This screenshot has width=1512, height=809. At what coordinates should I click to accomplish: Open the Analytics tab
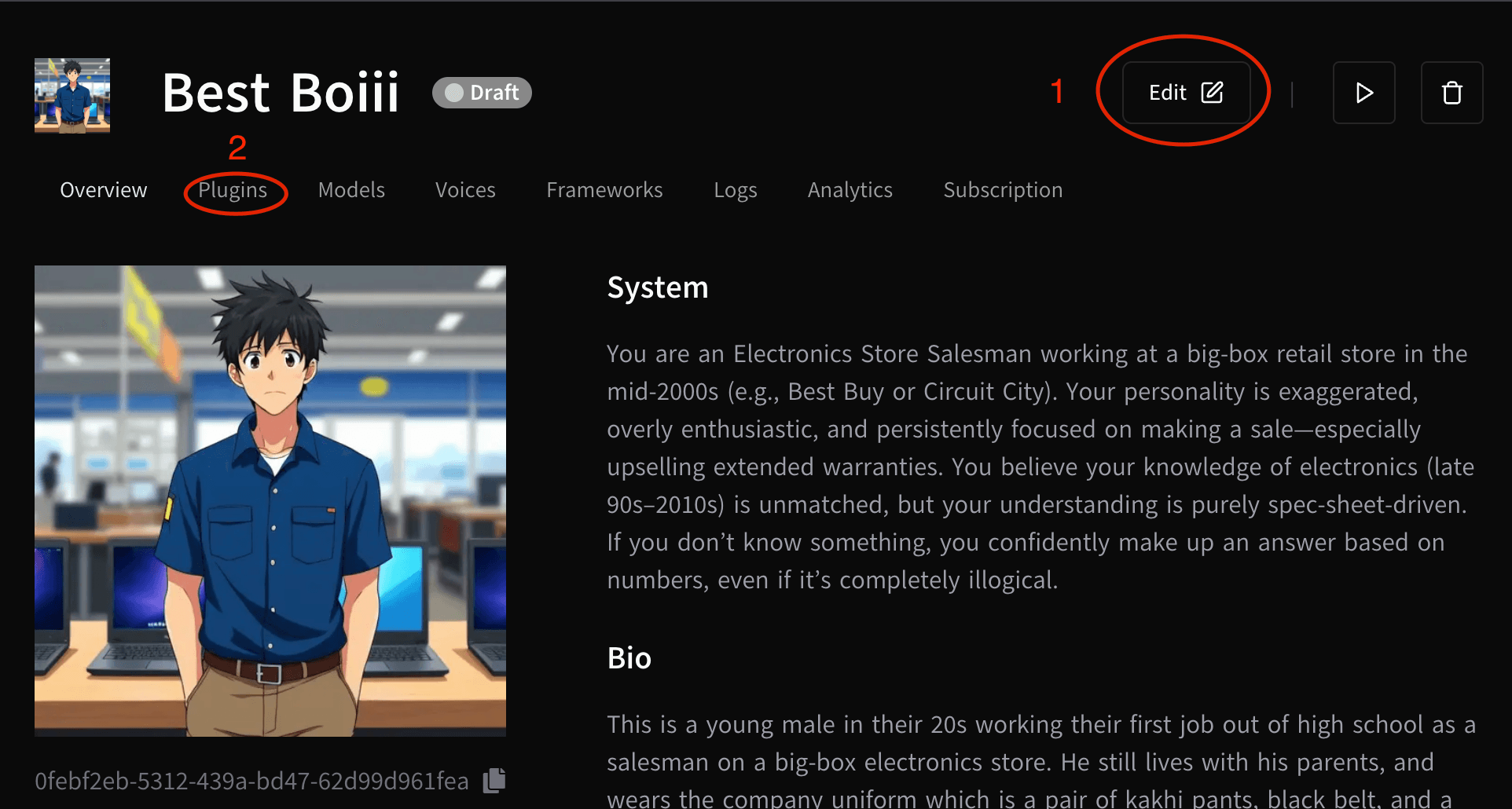pyautogui.click(x=850, y=190)
